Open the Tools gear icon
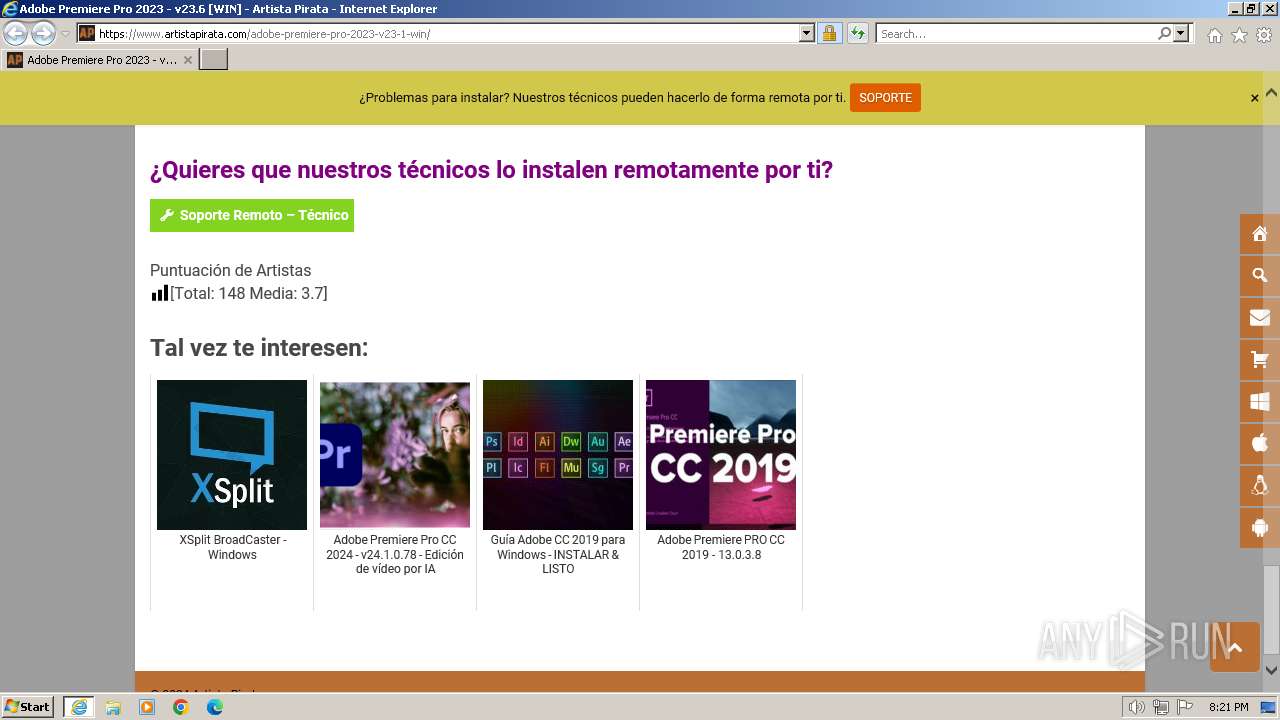 click(1264, 35)
